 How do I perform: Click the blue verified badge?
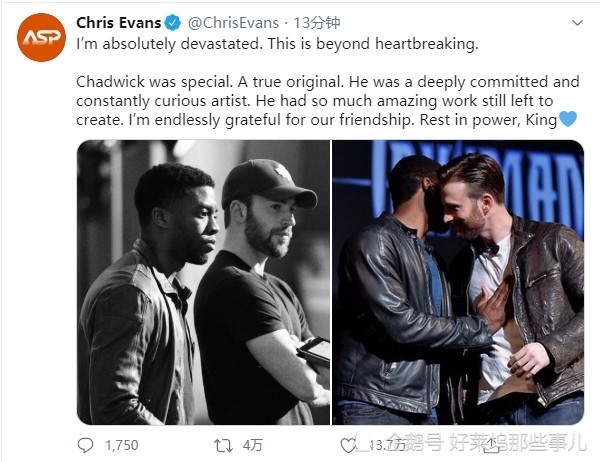click(171, 23)
